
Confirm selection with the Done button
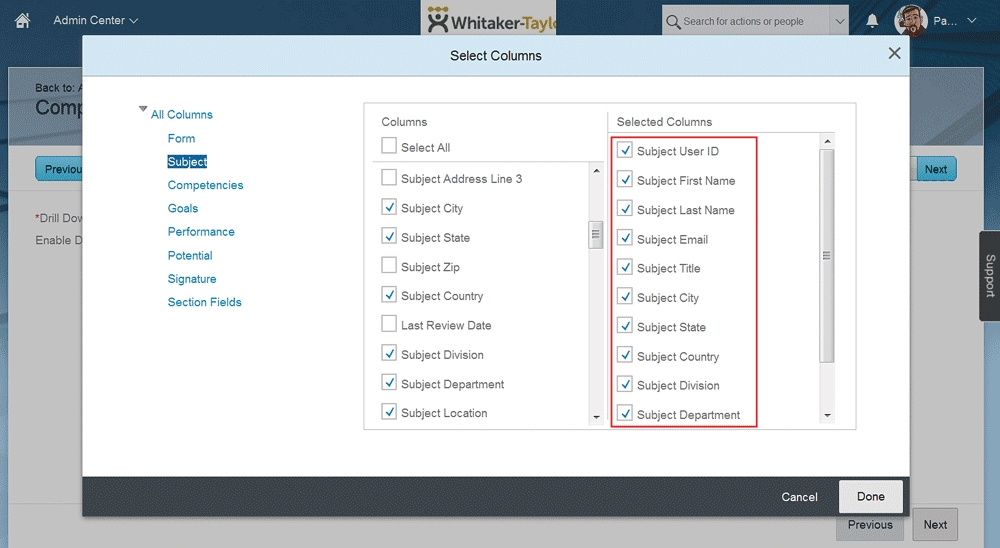[871, 496]
